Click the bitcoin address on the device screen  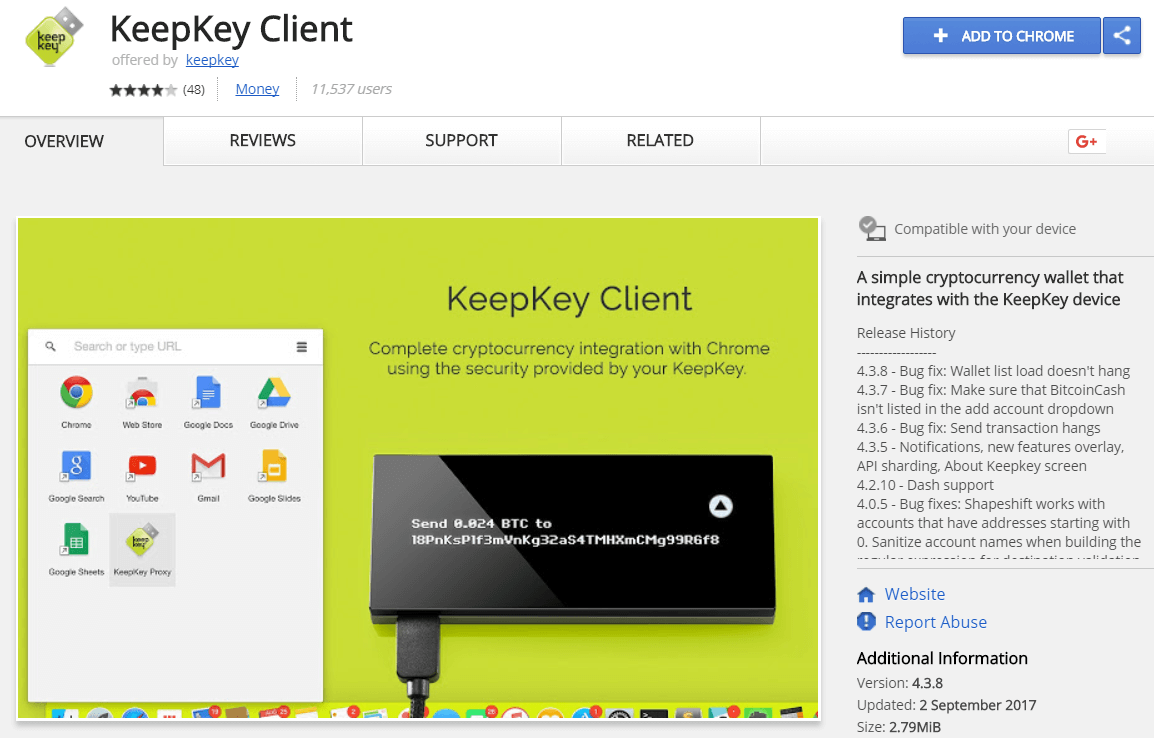pos(565,540)
